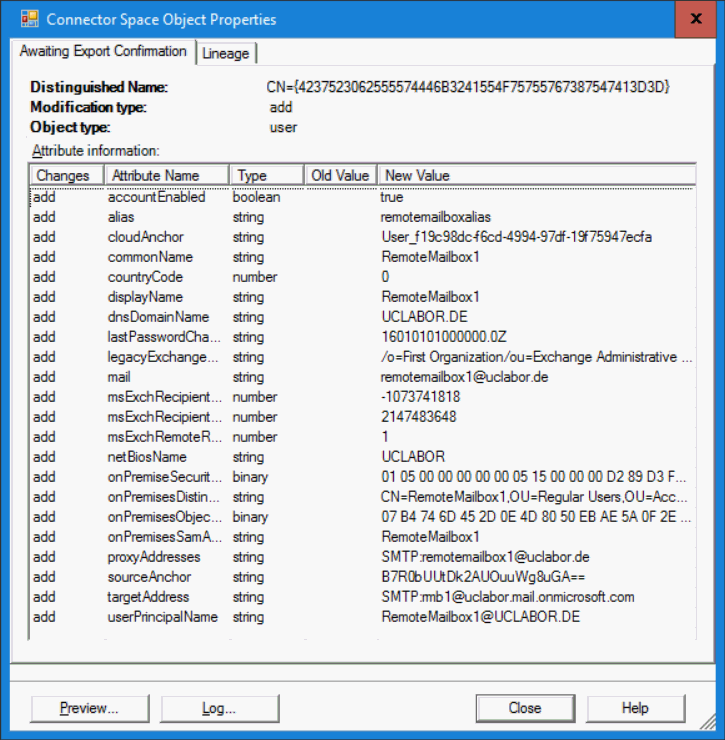Click the value remotemailbox1@uclabor.de in mail row
The width and height of the screenshot is (725, 740).
(464, 377)
